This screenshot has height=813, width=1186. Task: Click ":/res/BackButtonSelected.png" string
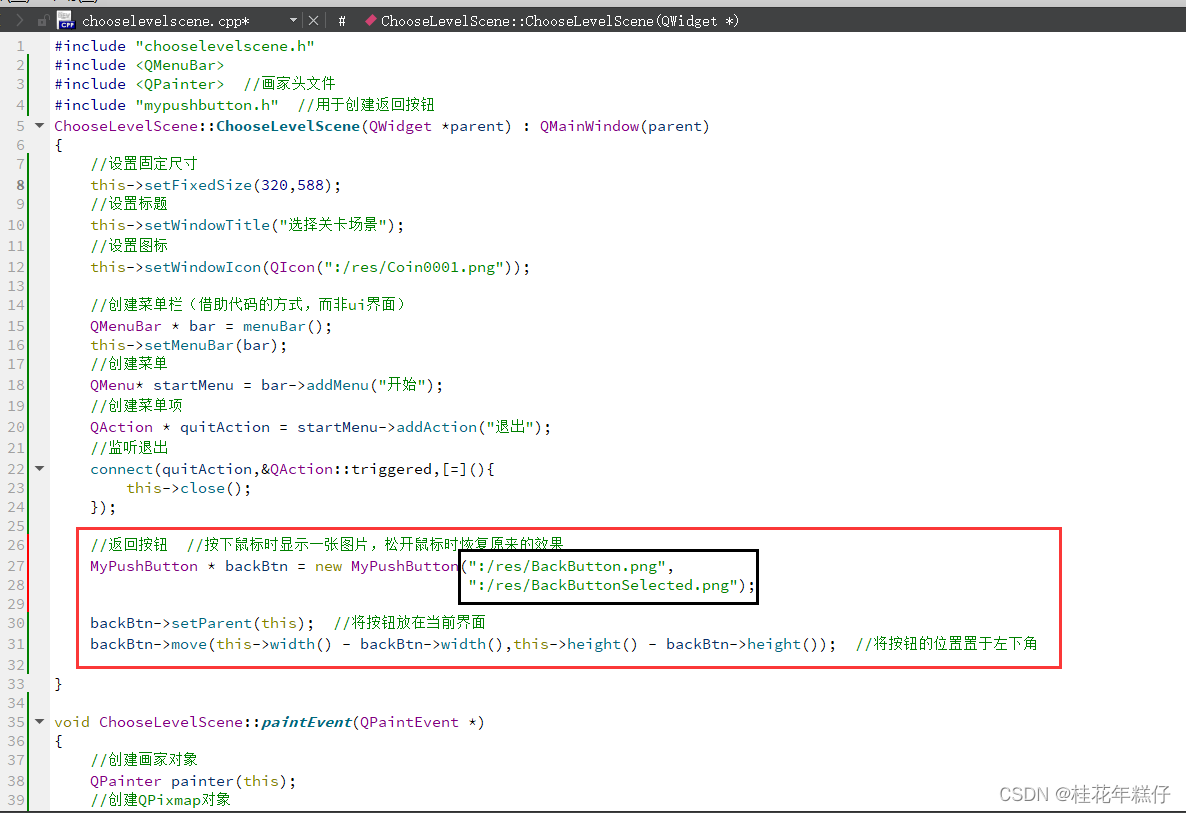click(x=602, y=585)
